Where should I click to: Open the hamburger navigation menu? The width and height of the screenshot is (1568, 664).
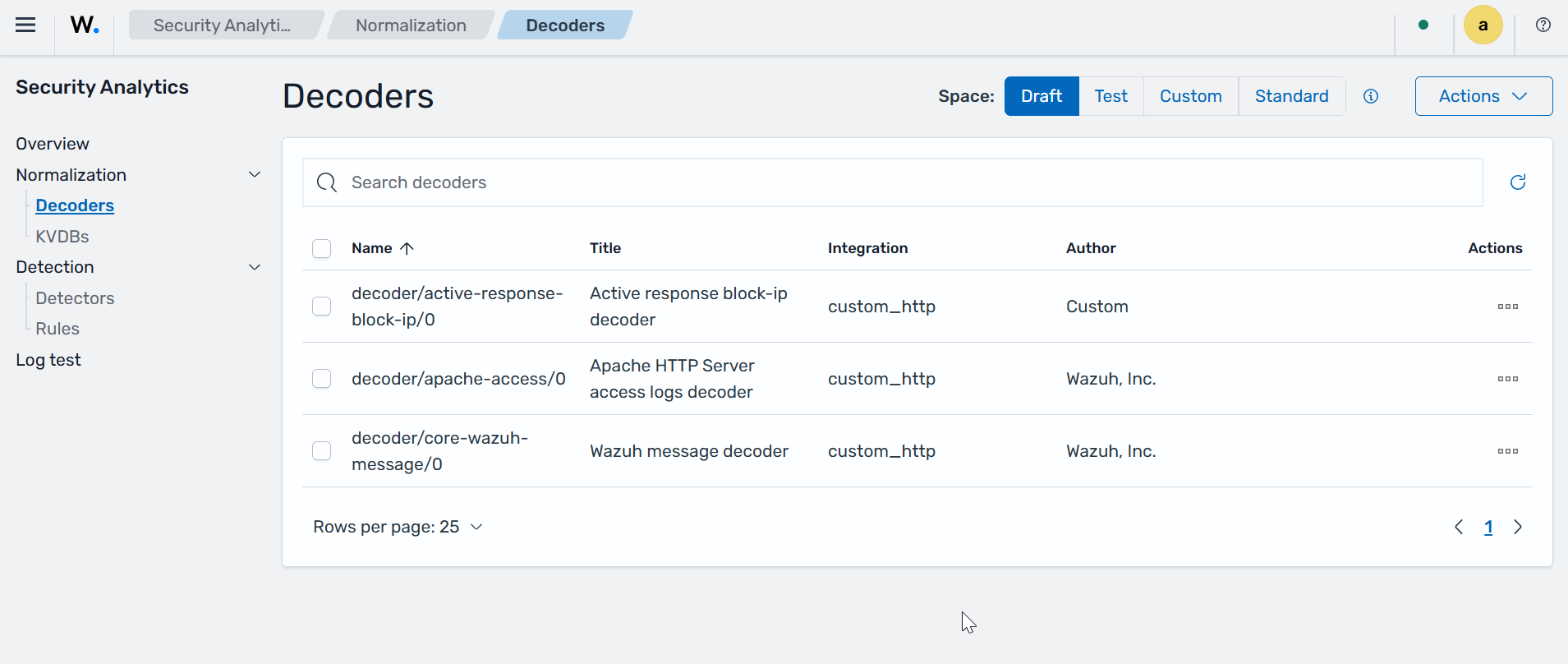(25, 25)
